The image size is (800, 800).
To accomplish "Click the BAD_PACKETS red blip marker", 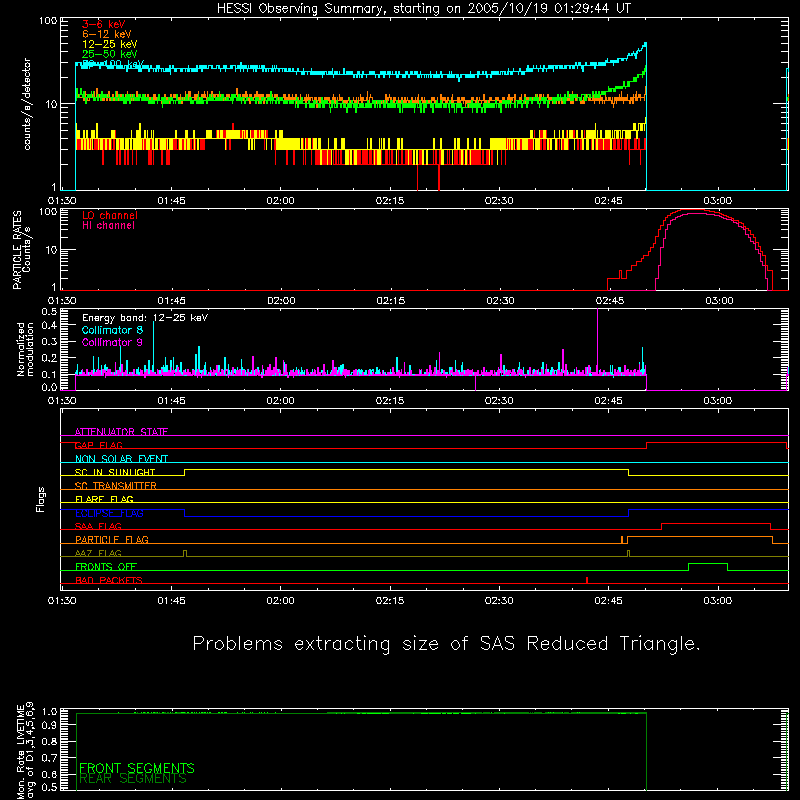I will (587, 580).
